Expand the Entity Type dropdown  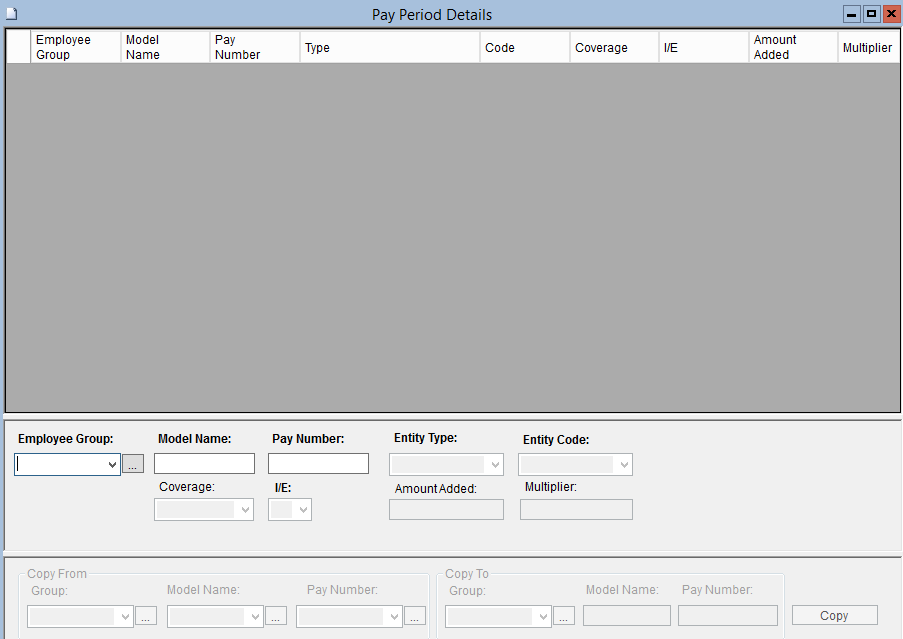[446, 465]
